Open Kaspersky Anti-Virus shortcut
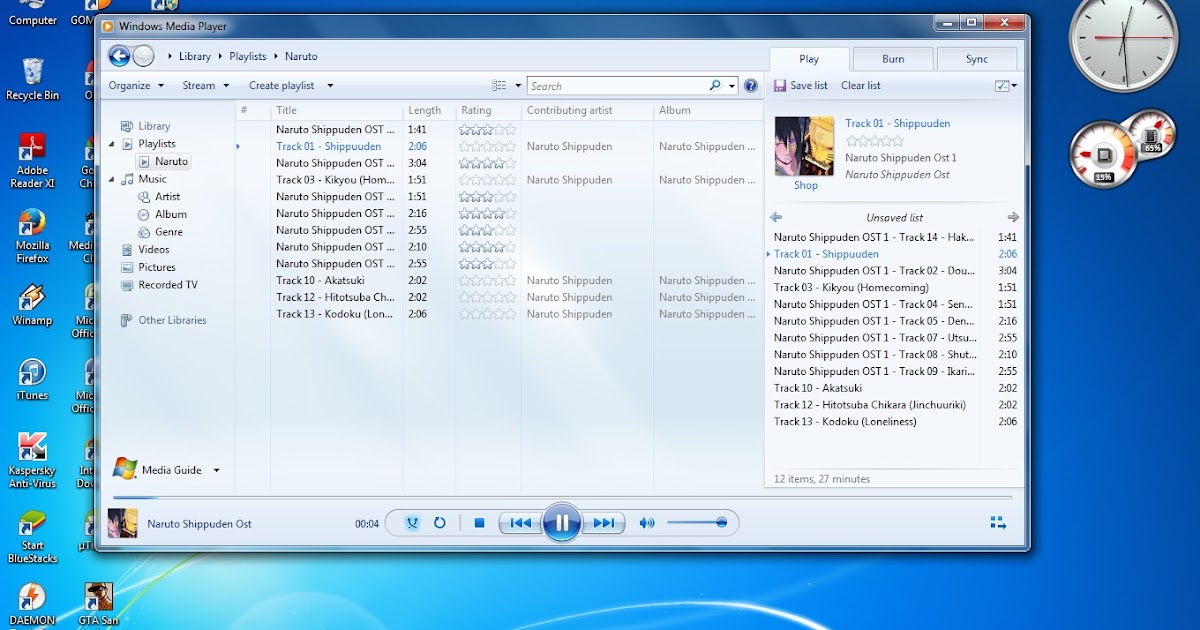Image resolution: width=1200 pixels, height=630 pixels. (x=32, y=461)
